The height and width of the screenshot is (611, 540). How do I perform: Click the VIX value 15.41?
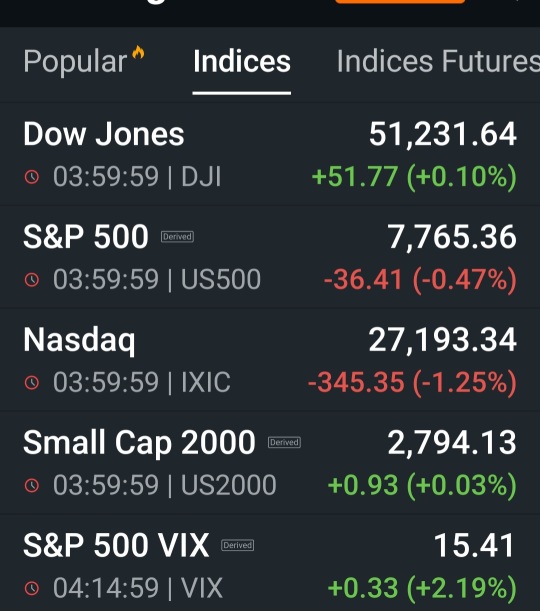(475, 545)
